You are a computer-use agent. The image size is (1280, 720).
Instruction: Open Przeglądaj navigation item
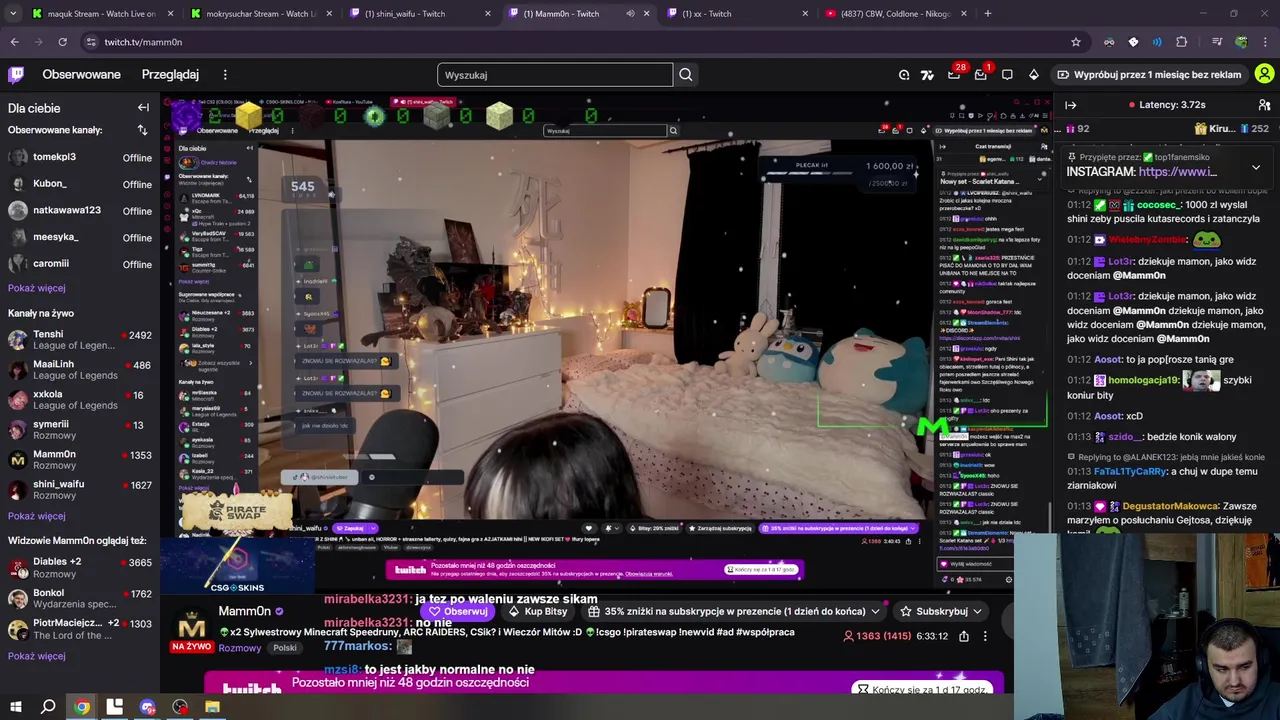170,75
